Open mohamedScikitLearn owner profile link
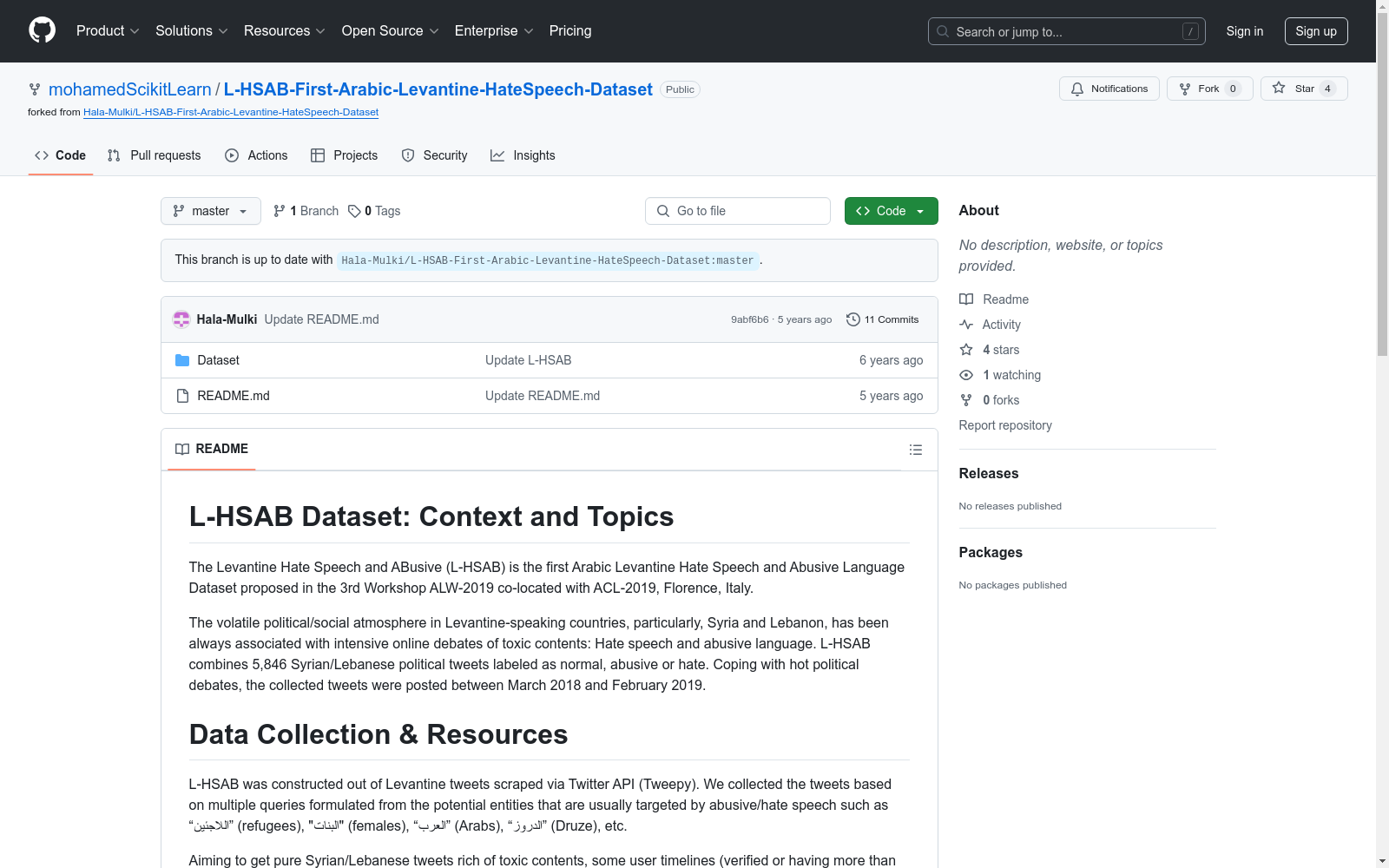Image resolution: width=1389 pixels, height=868 pixels. pyautogui.click(x=130, y=89)
